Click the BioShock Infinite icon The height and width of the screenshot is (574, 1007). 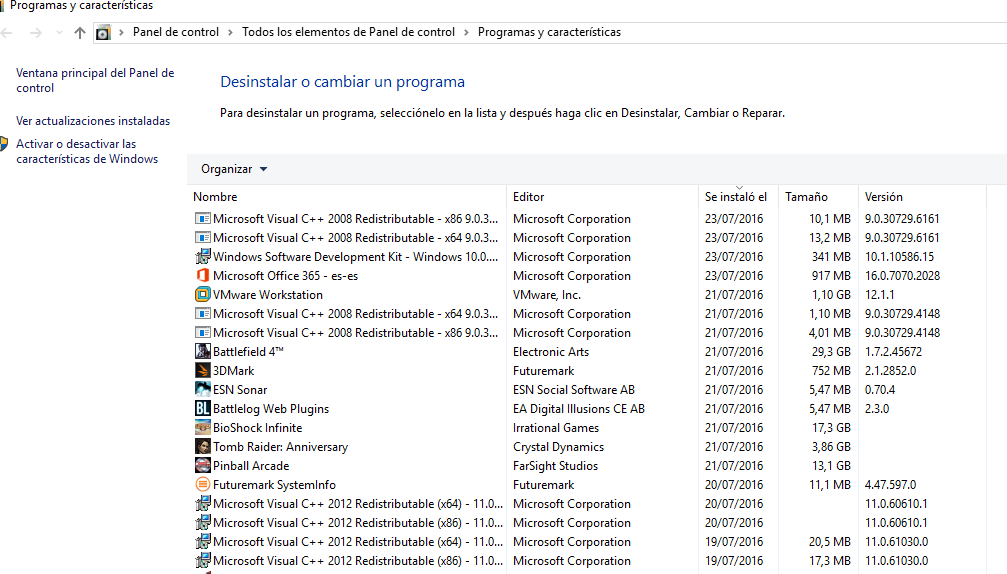click(x=203, y=428)
